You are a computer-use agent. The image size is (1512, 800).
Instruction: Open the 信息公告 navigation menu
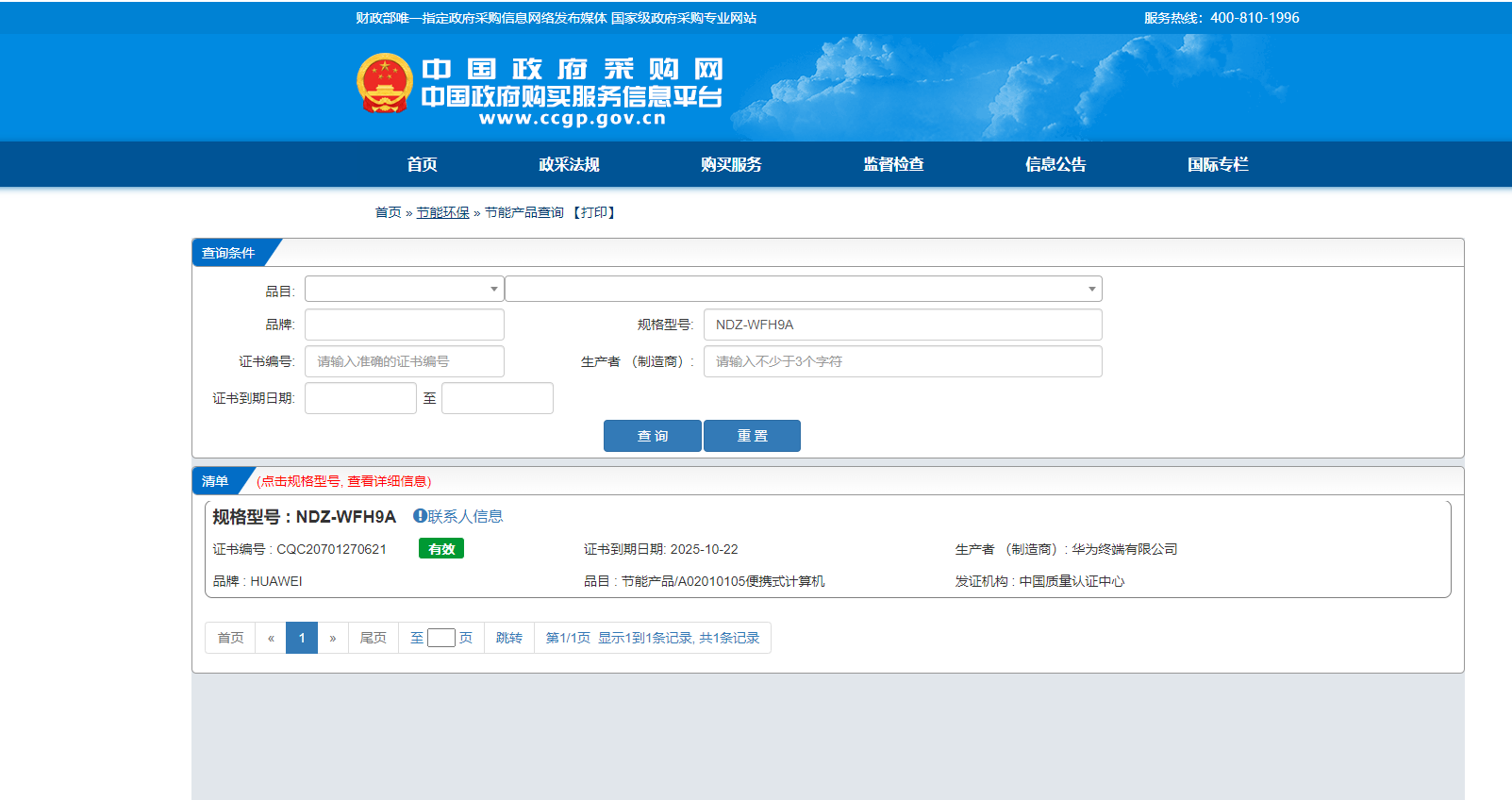(x=1055, y=164)
